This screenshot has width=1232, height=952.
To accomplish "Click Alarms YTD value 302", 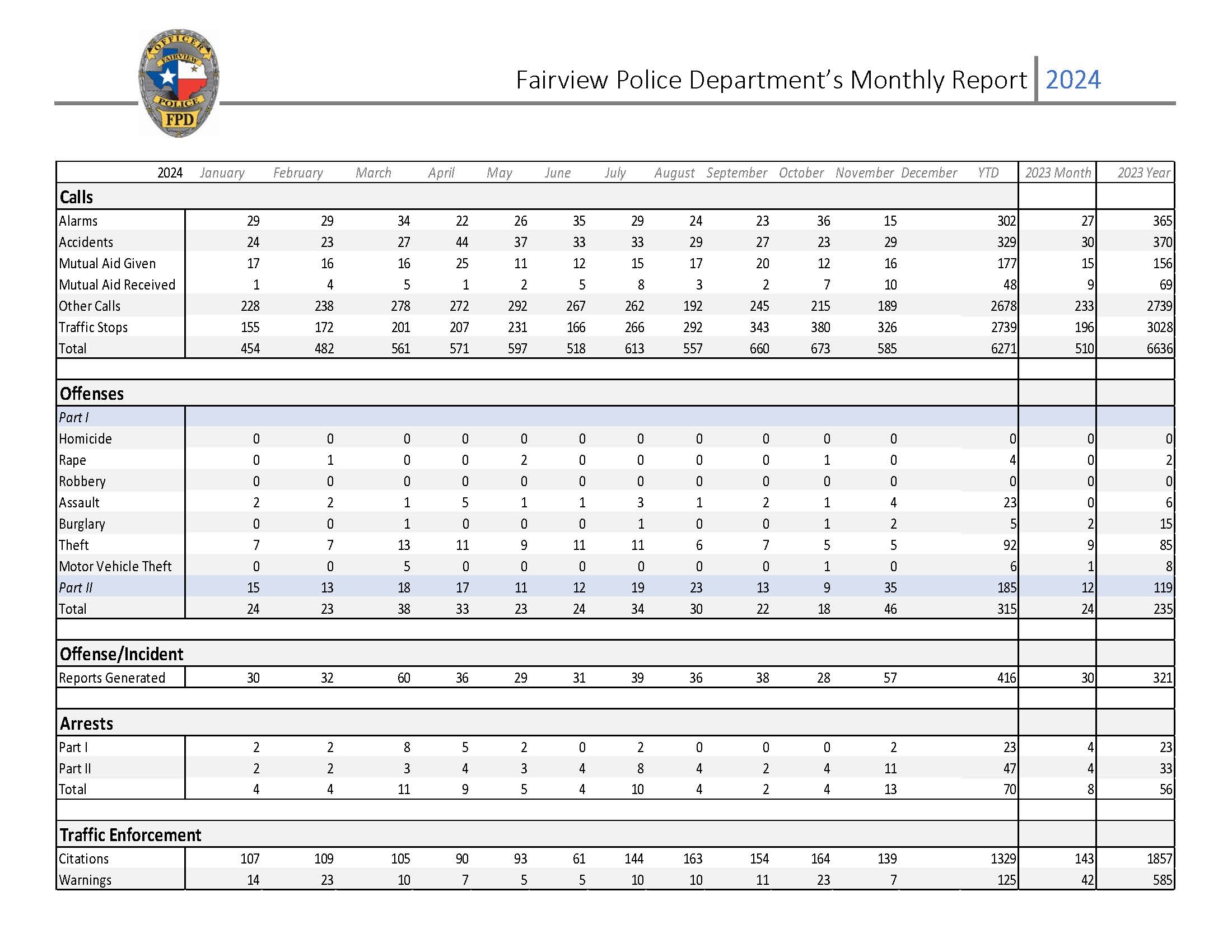I will point(1006,221).
